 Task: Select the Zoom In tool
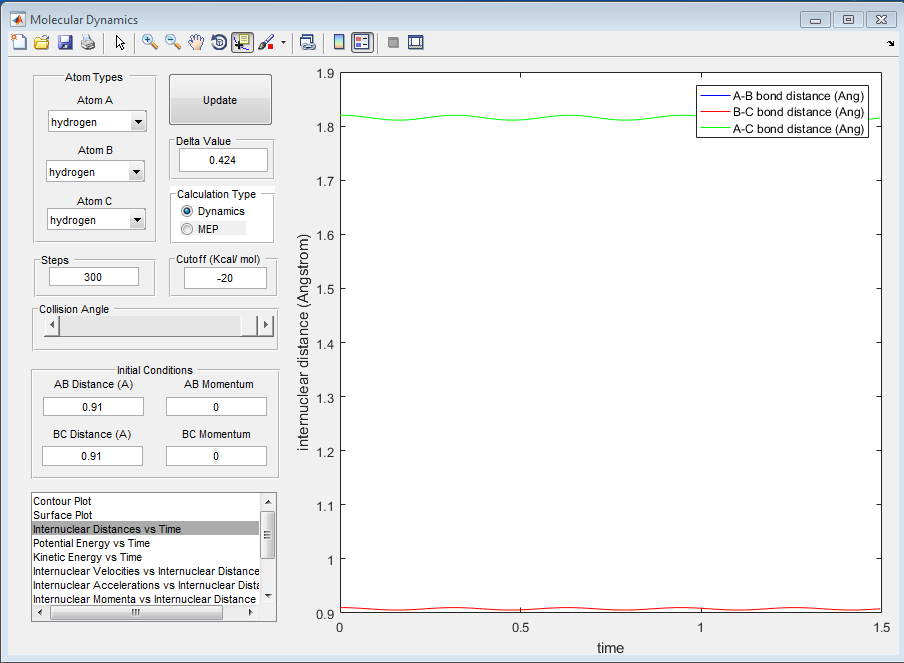click(150, 42)
